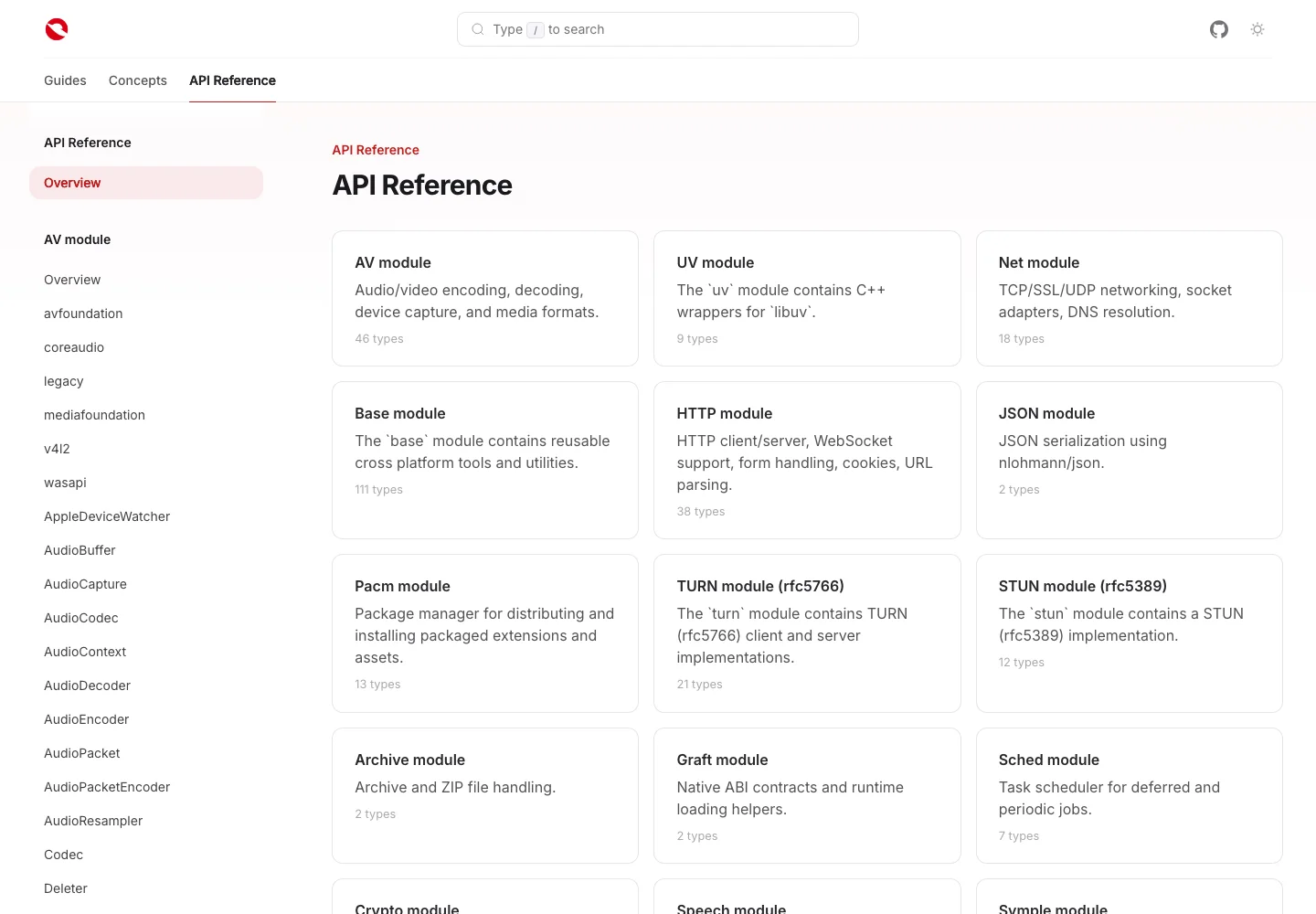Click the '38 types' count text
This screenshot has width=1316, height=914.
pos(701,512)
